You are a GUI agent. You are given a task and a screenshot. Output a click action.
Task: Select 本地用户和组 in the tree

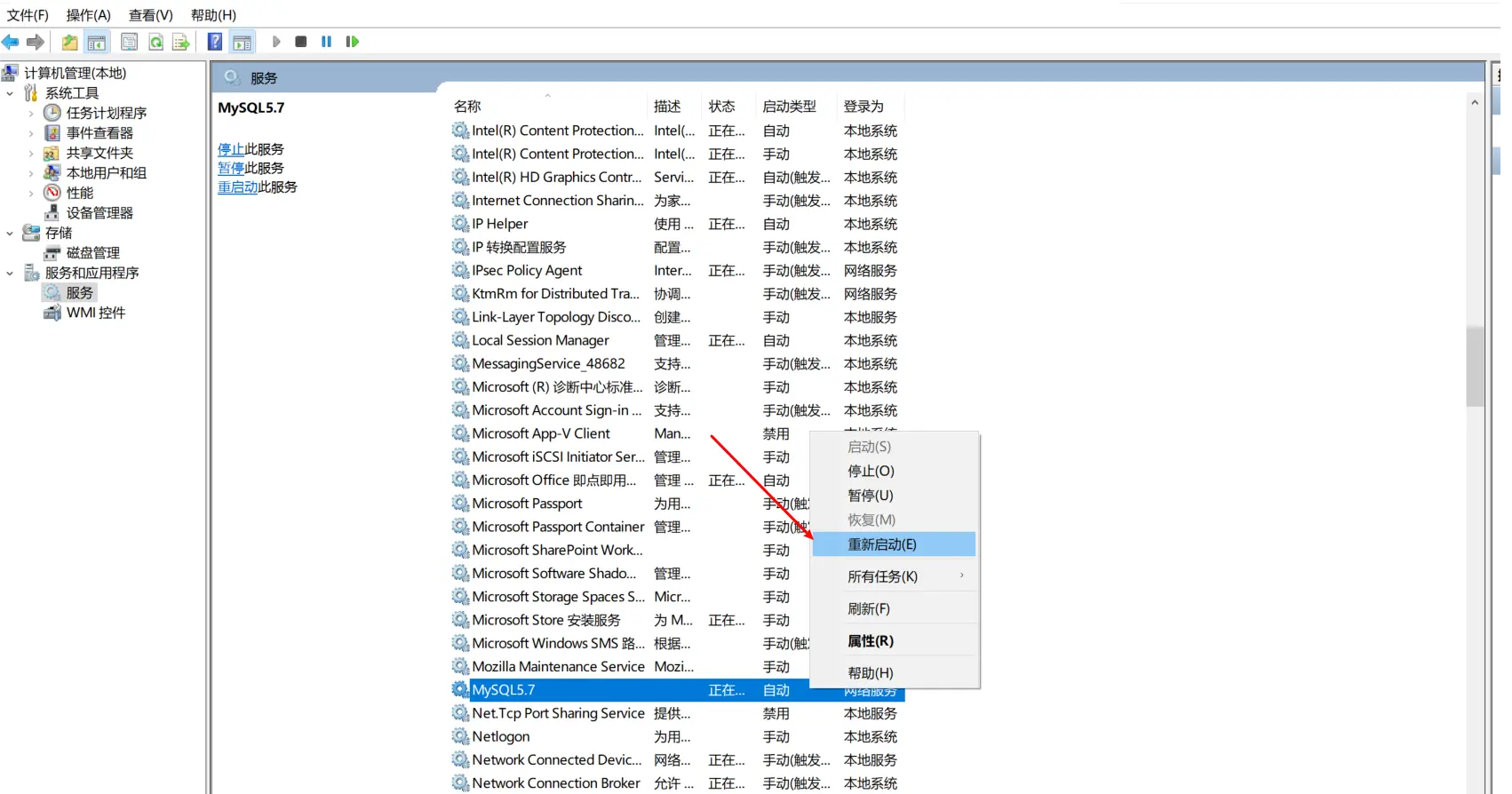106,173
